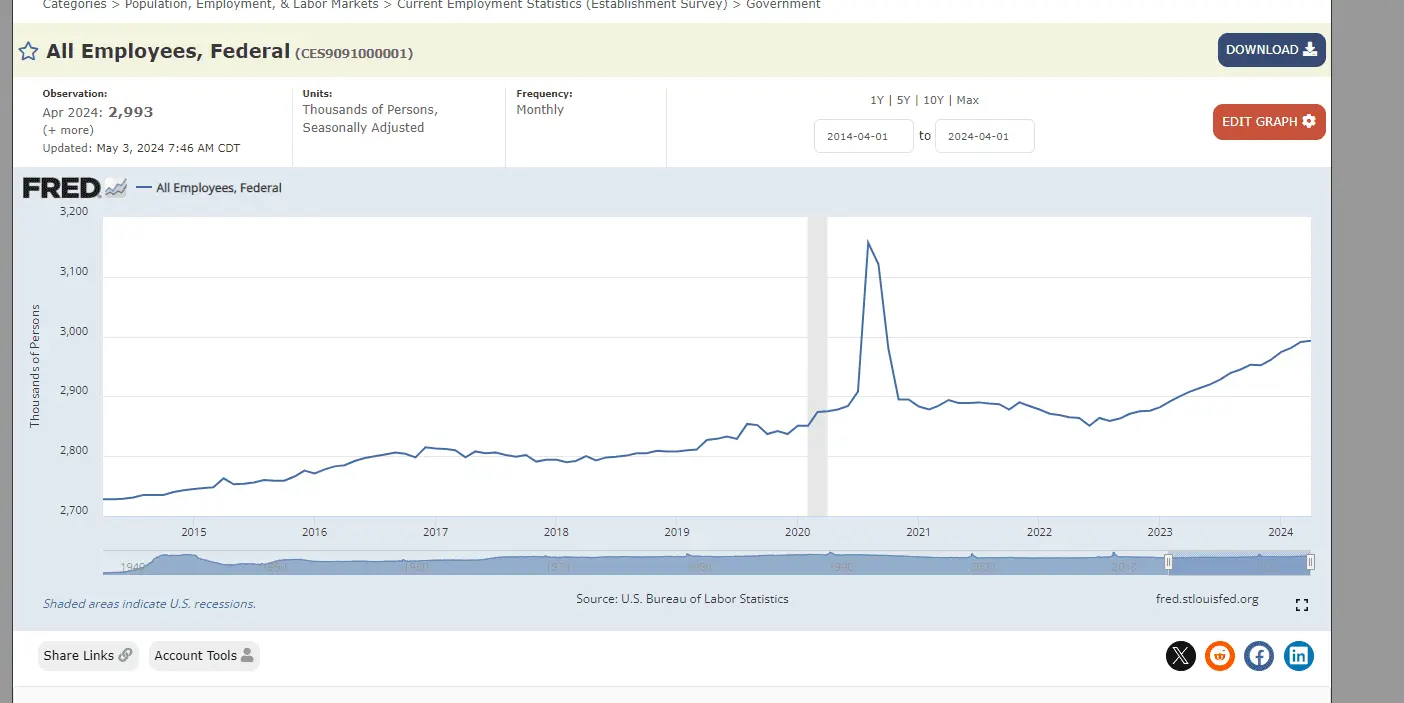Expand the Share Links menu

click(88, 656)
